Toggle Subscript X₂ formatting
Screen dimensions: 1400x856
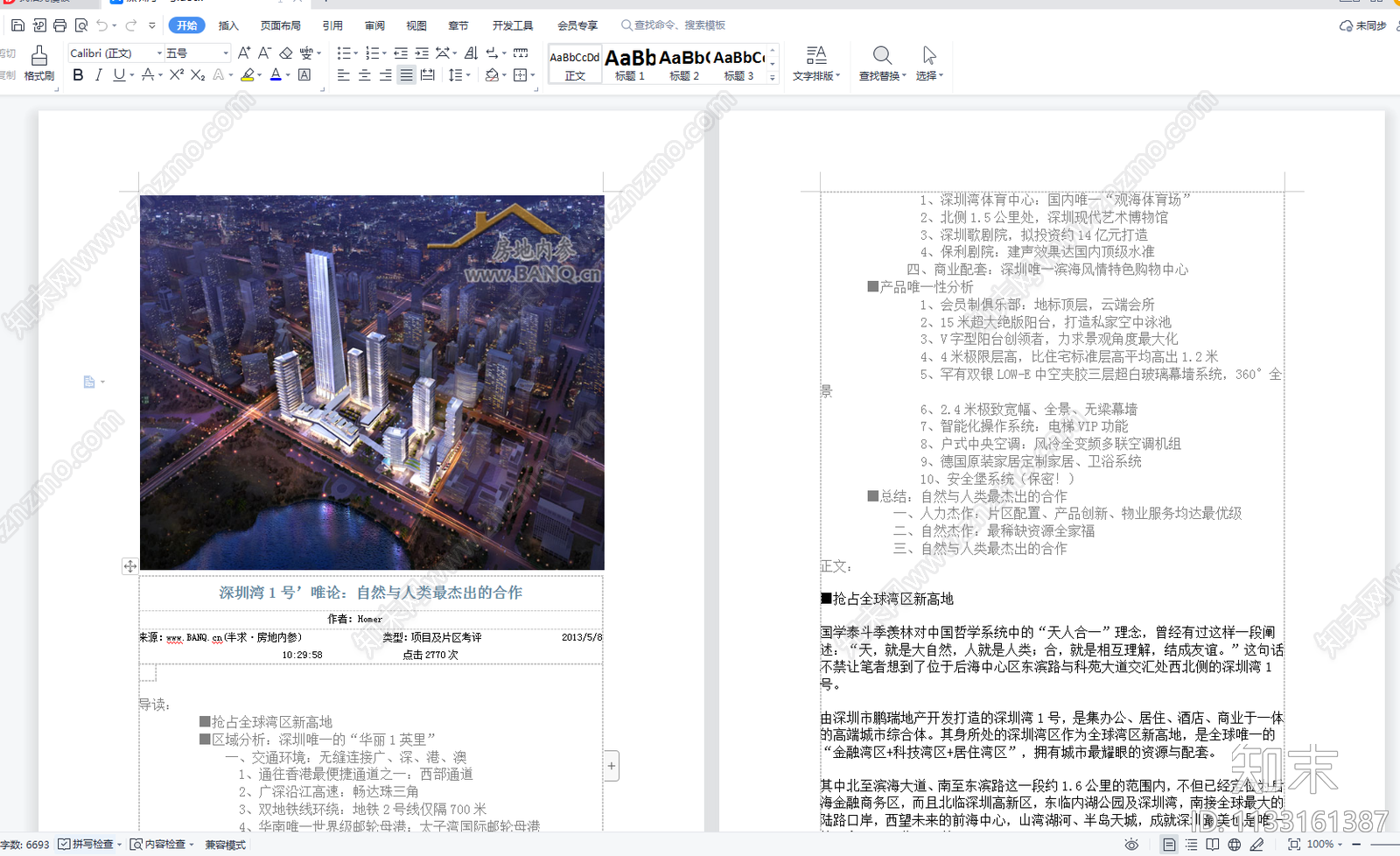click(x=198, y=75)
